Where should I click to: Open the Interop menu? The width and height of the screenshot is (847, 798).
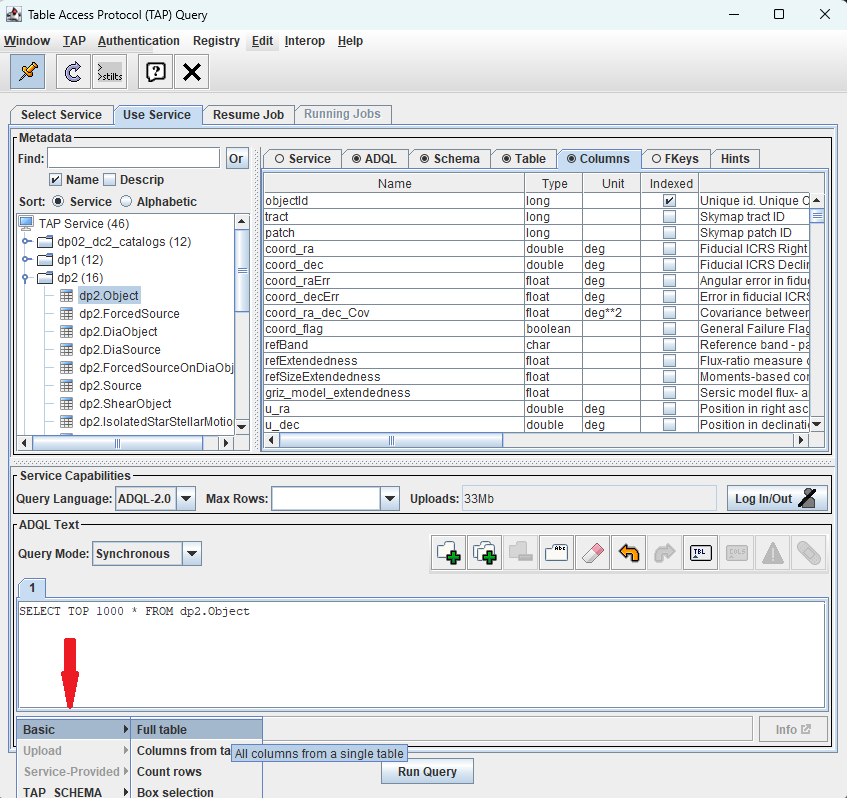tap(305, 41)
